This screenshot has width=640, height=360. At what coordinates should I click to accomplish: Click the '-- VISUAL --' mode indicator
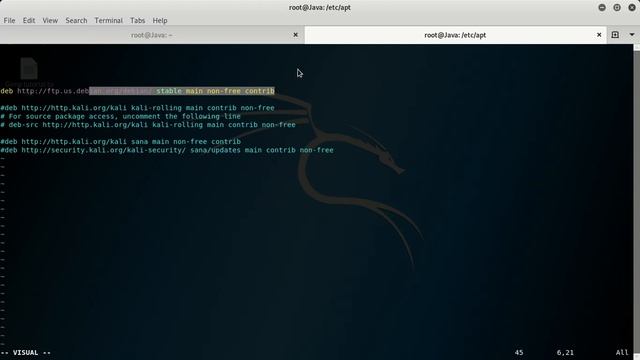[26, 353]
